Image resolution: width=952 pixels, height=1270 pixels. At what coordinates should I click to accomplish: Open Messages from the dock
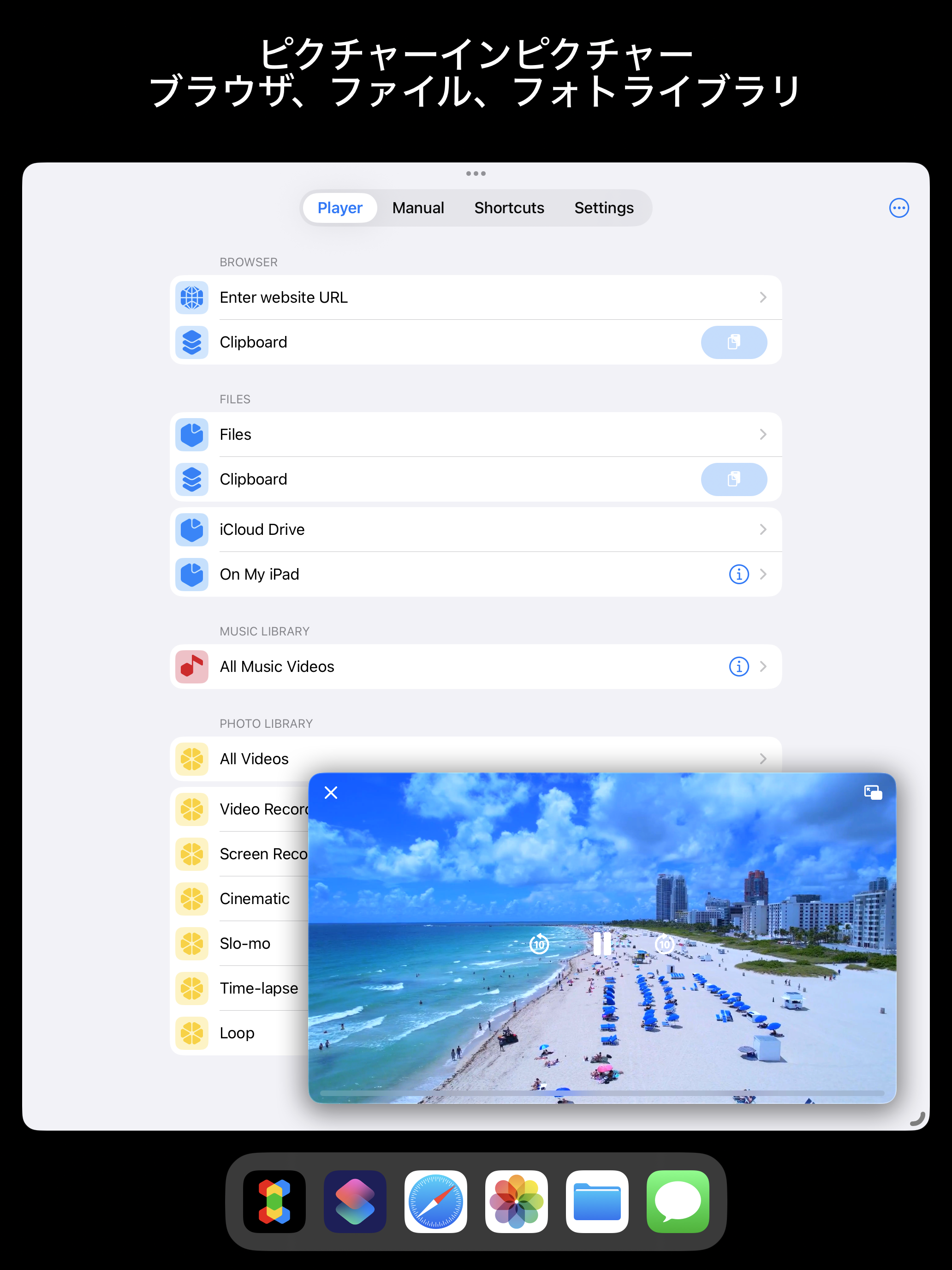click(x=678, y=1202)
